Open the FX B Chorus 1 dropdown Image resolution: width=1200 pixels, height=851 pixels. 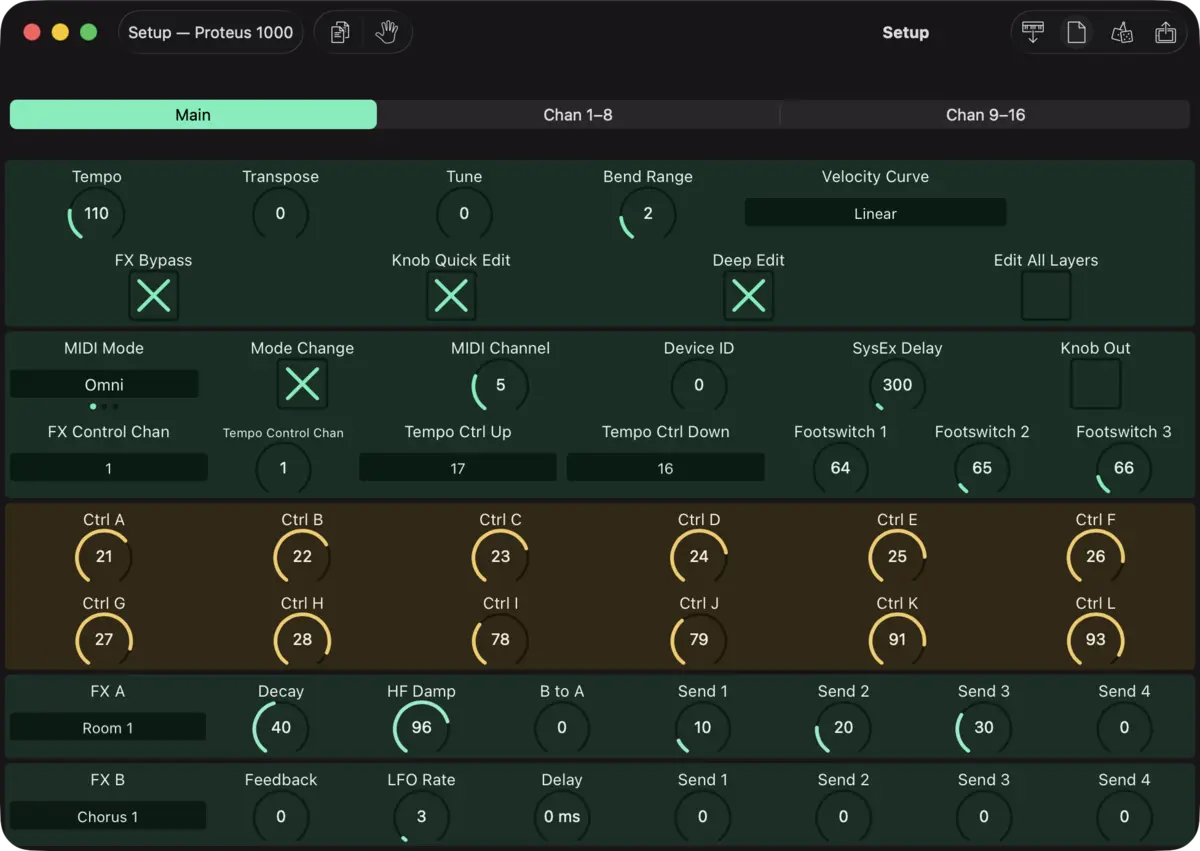108,816
